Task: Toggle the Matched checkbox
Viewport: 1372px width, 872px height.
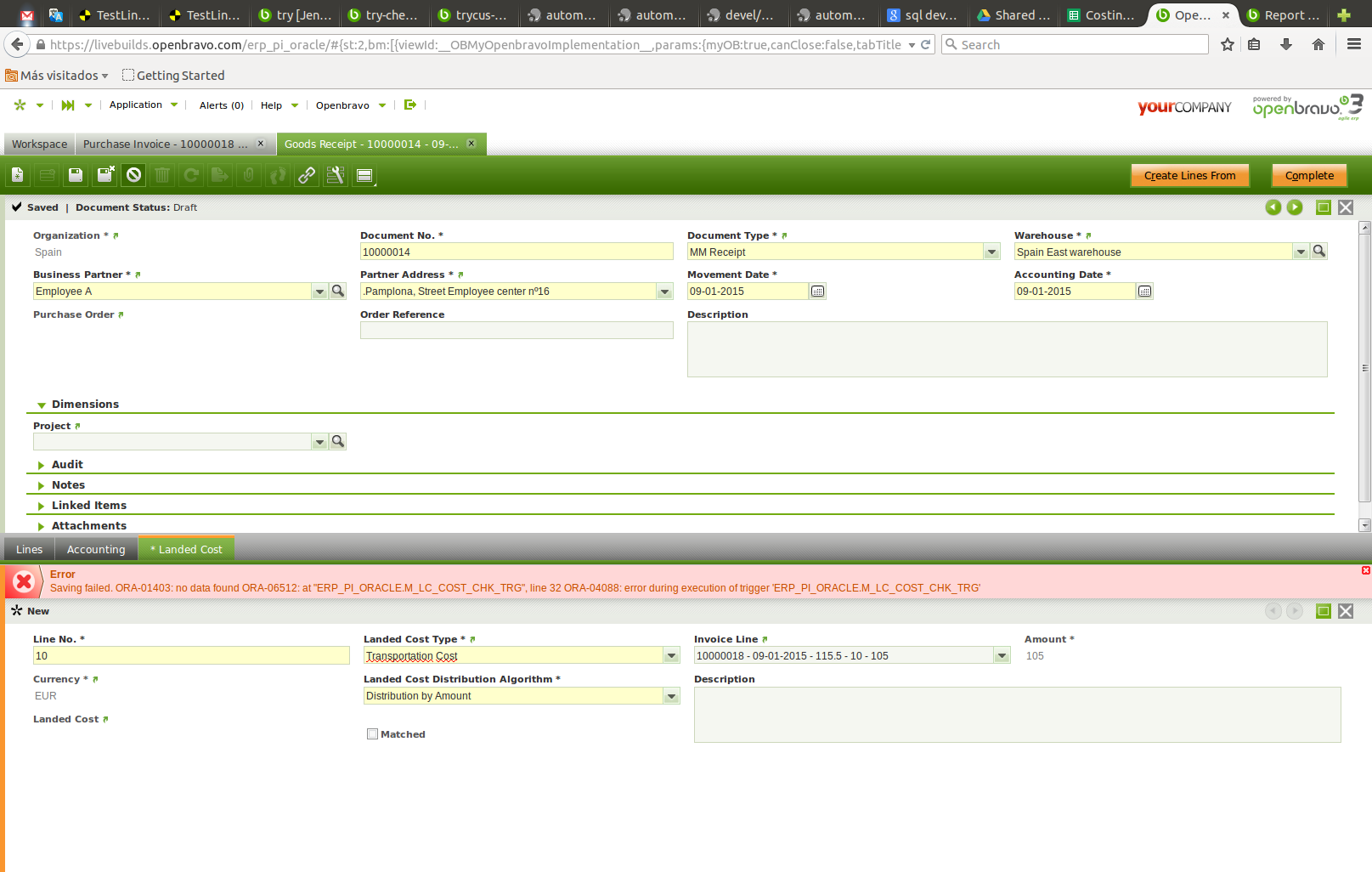Action: 372,734
